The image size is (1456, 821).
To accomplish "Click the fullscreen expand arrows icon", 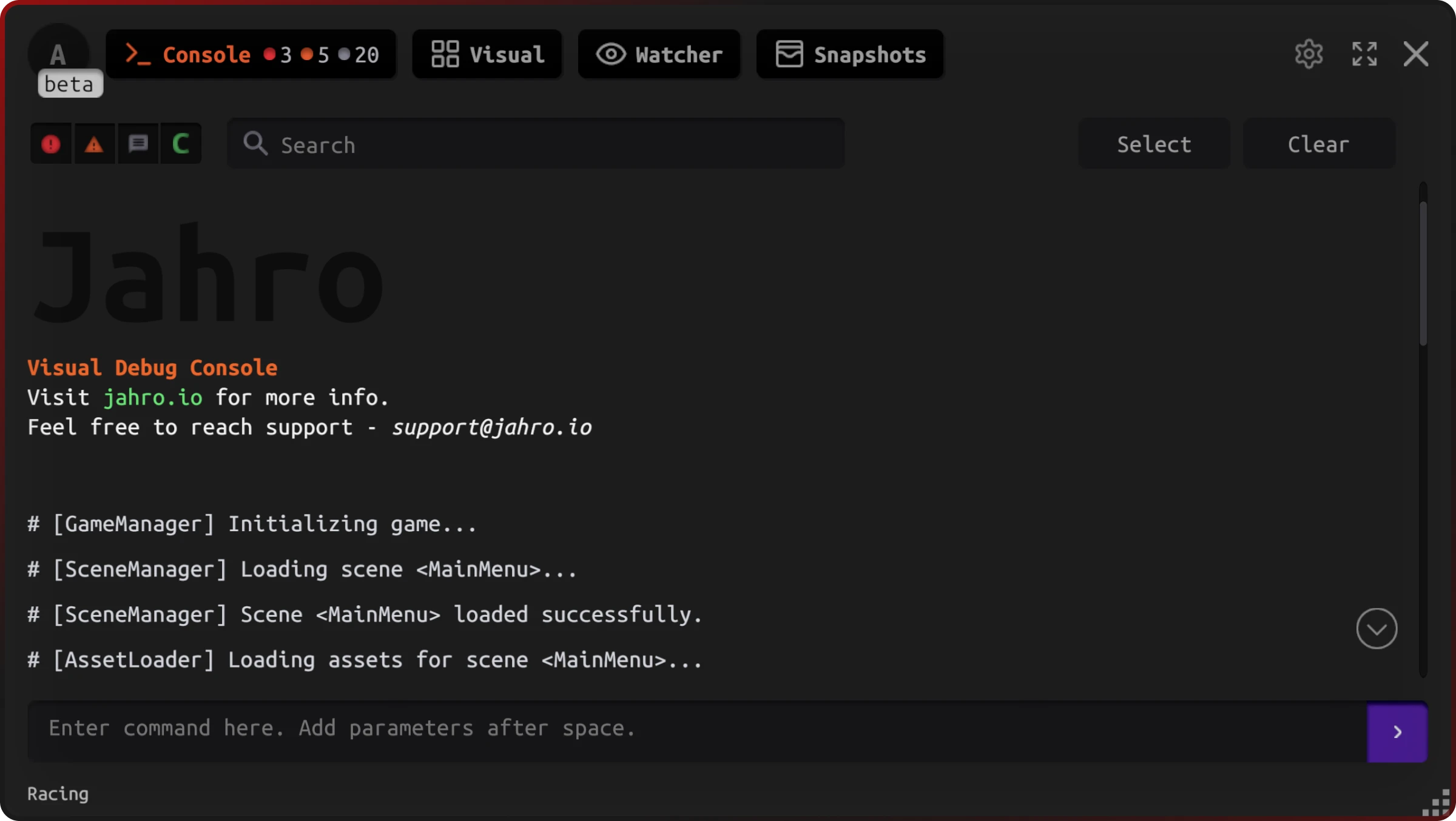I will click(x=1364, y=55).
